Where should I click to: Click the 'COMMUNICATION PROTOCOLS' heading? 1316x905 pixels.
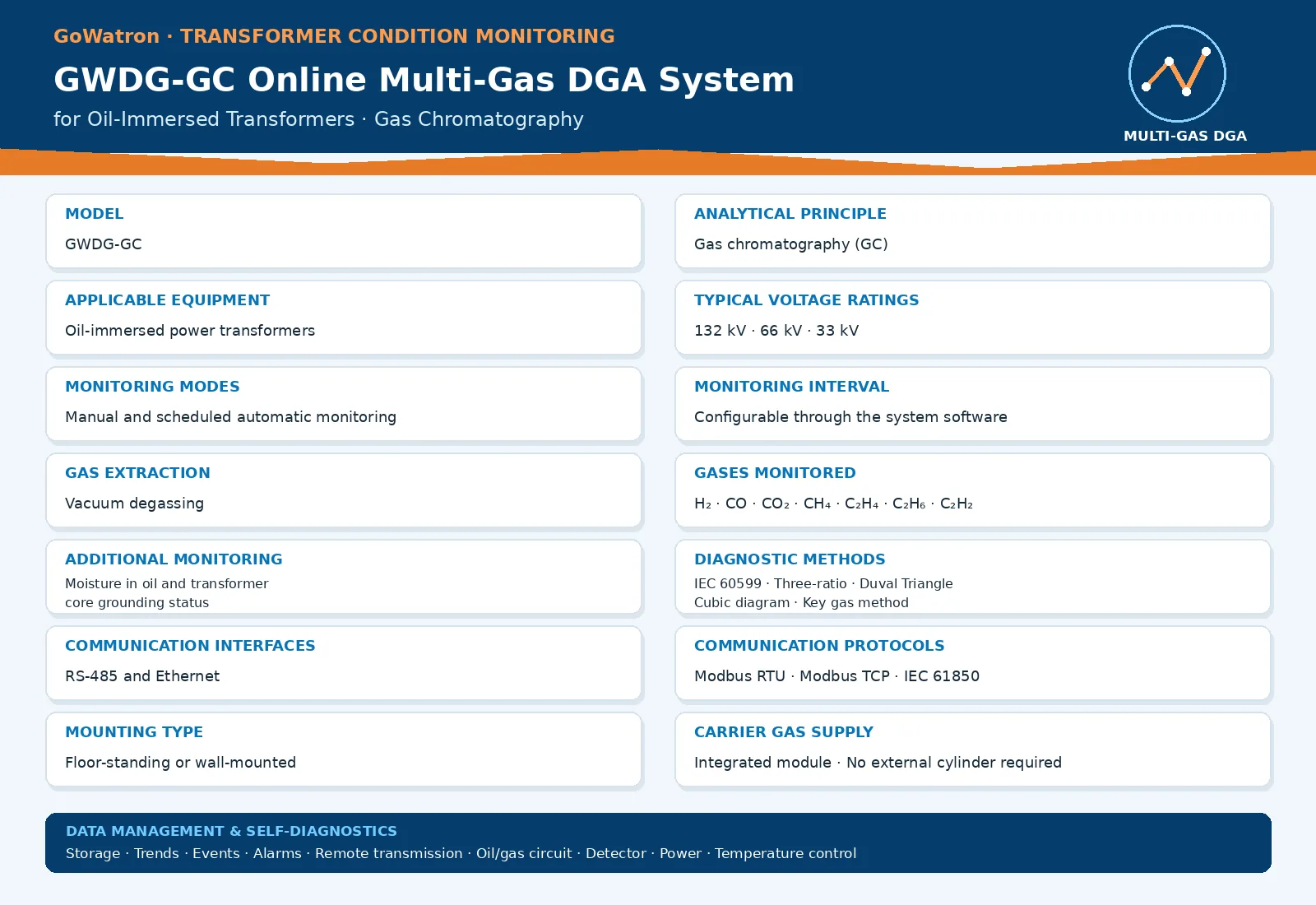click(820, 646)
